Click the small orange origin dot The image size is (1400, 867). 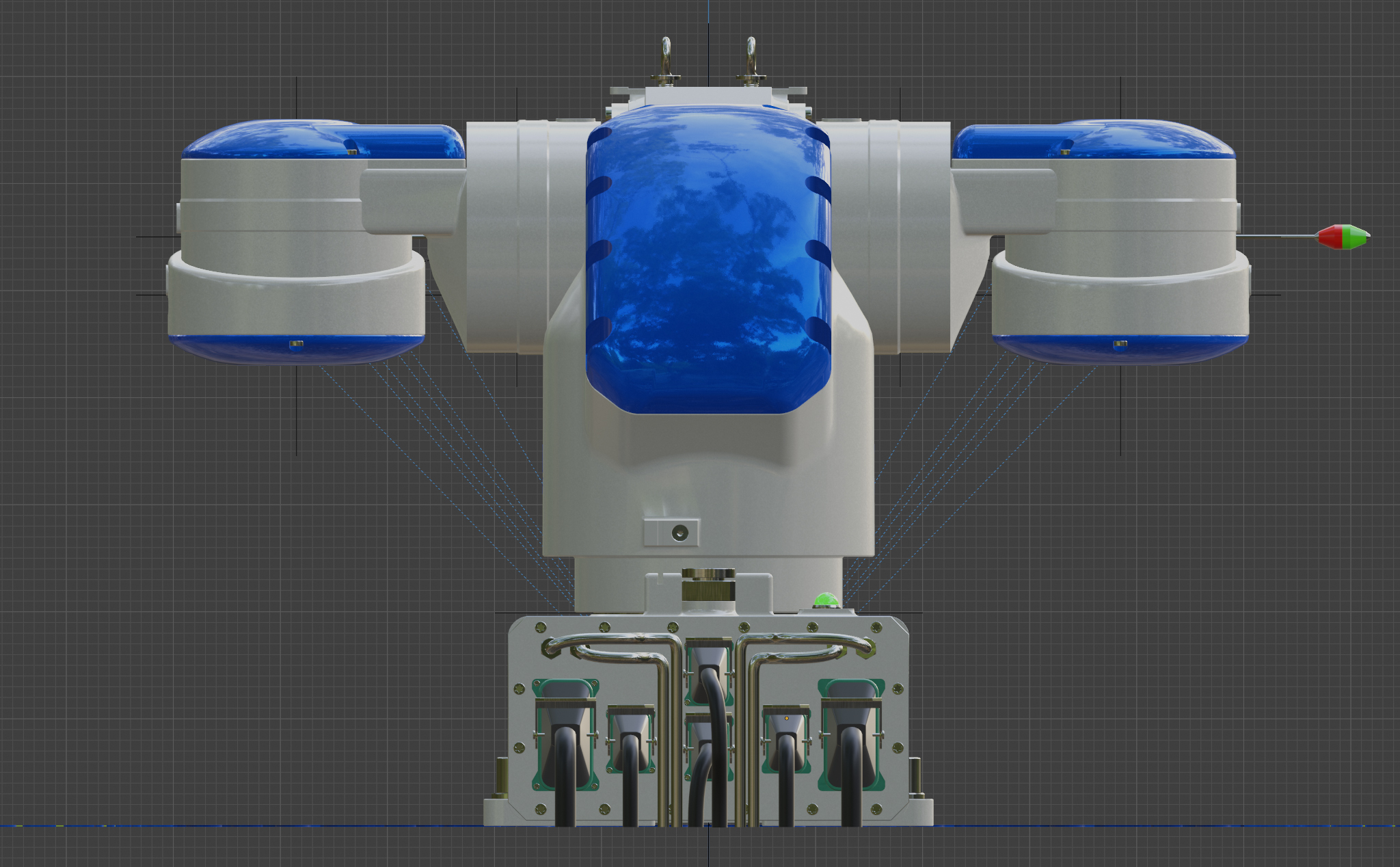(786, 719)
